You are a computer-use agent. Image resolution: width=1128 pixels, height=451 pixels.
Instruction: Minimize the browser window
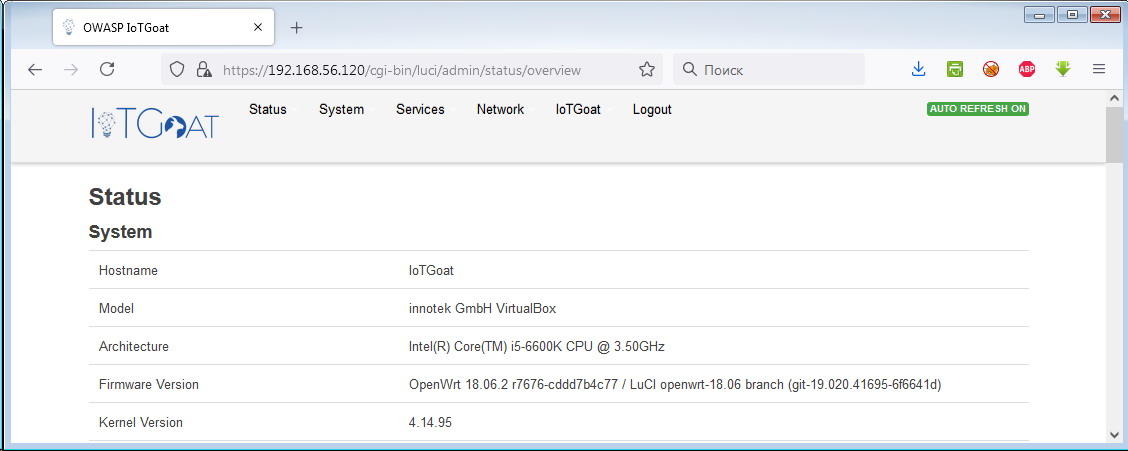[1040, 14]
